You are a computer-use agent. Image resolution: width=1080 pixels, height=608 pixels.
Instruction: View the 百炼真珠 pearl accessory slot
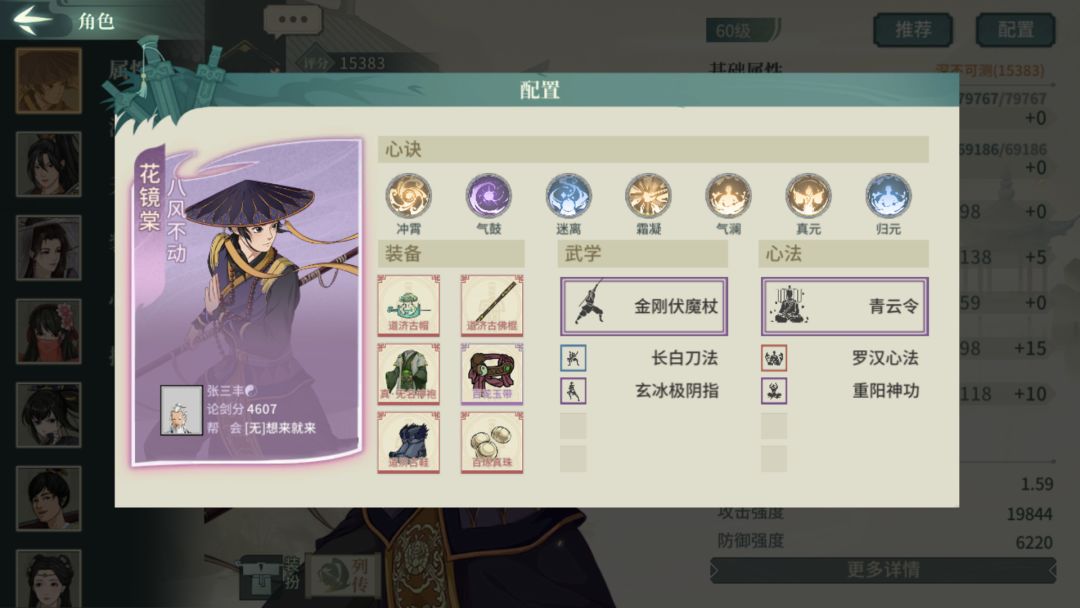click(x=492, y=442)
